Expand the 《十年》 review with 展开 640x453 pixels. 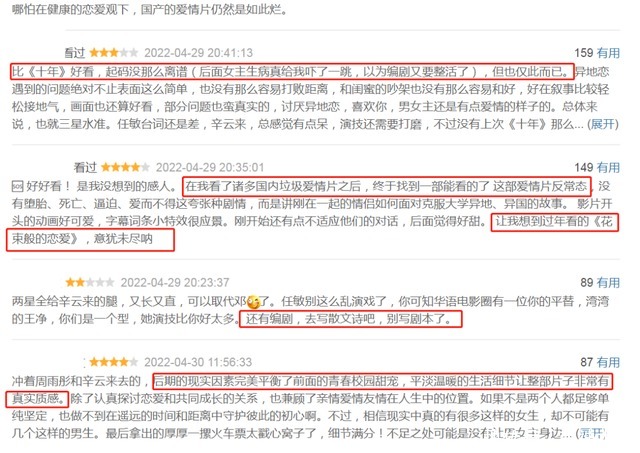(603, 124)
